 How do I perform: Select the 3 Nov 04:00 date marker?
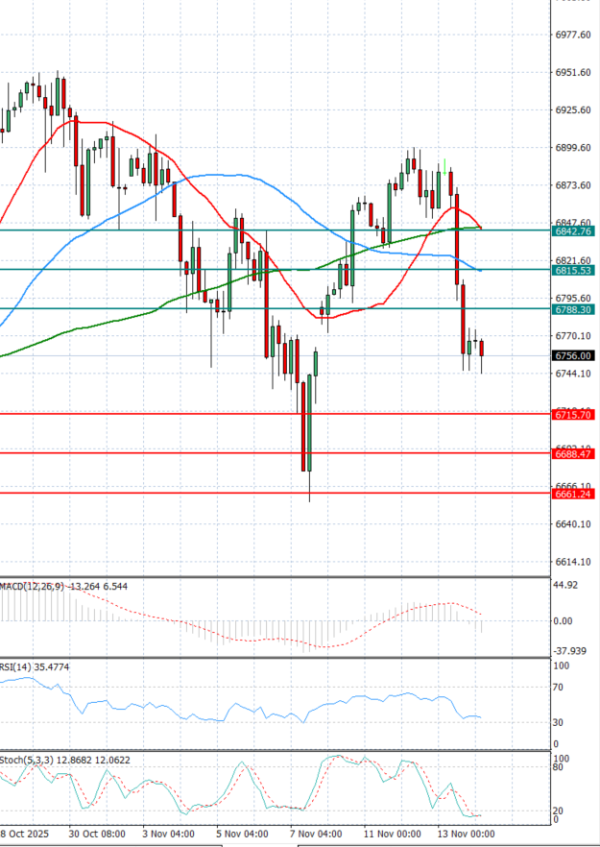169,832
